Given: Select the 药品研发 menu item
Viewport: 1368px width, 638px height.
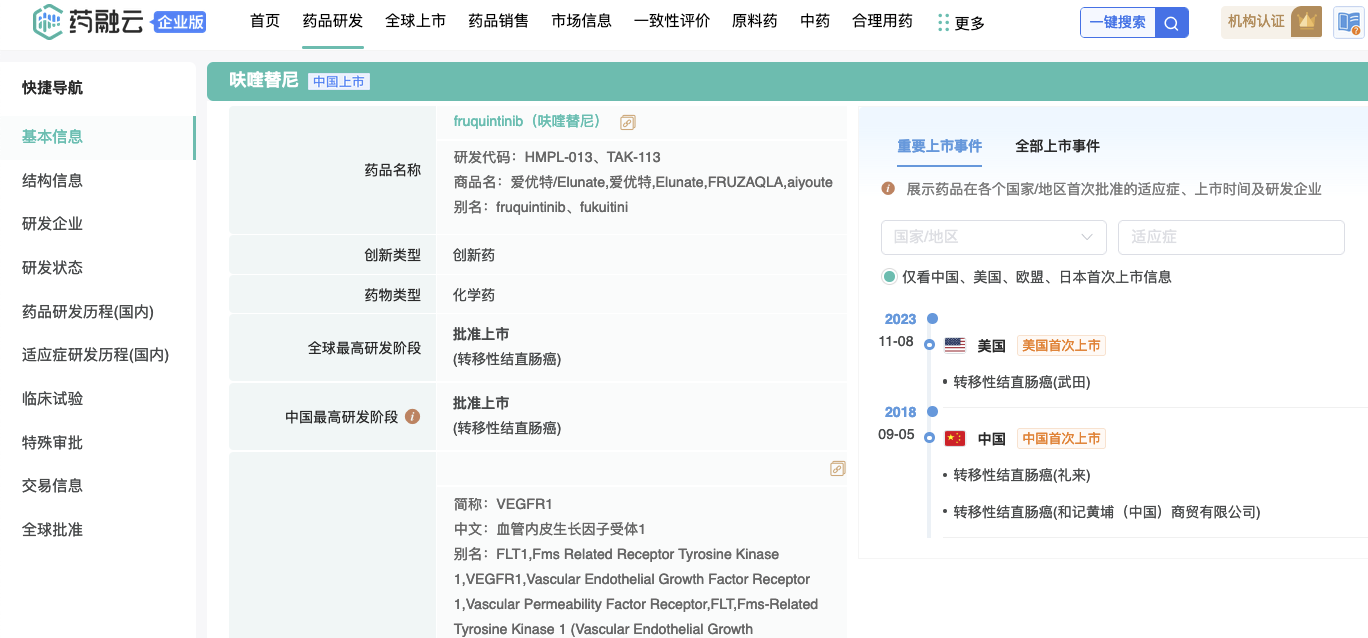Looking at the screenshot, I should (x=333, y=21).
